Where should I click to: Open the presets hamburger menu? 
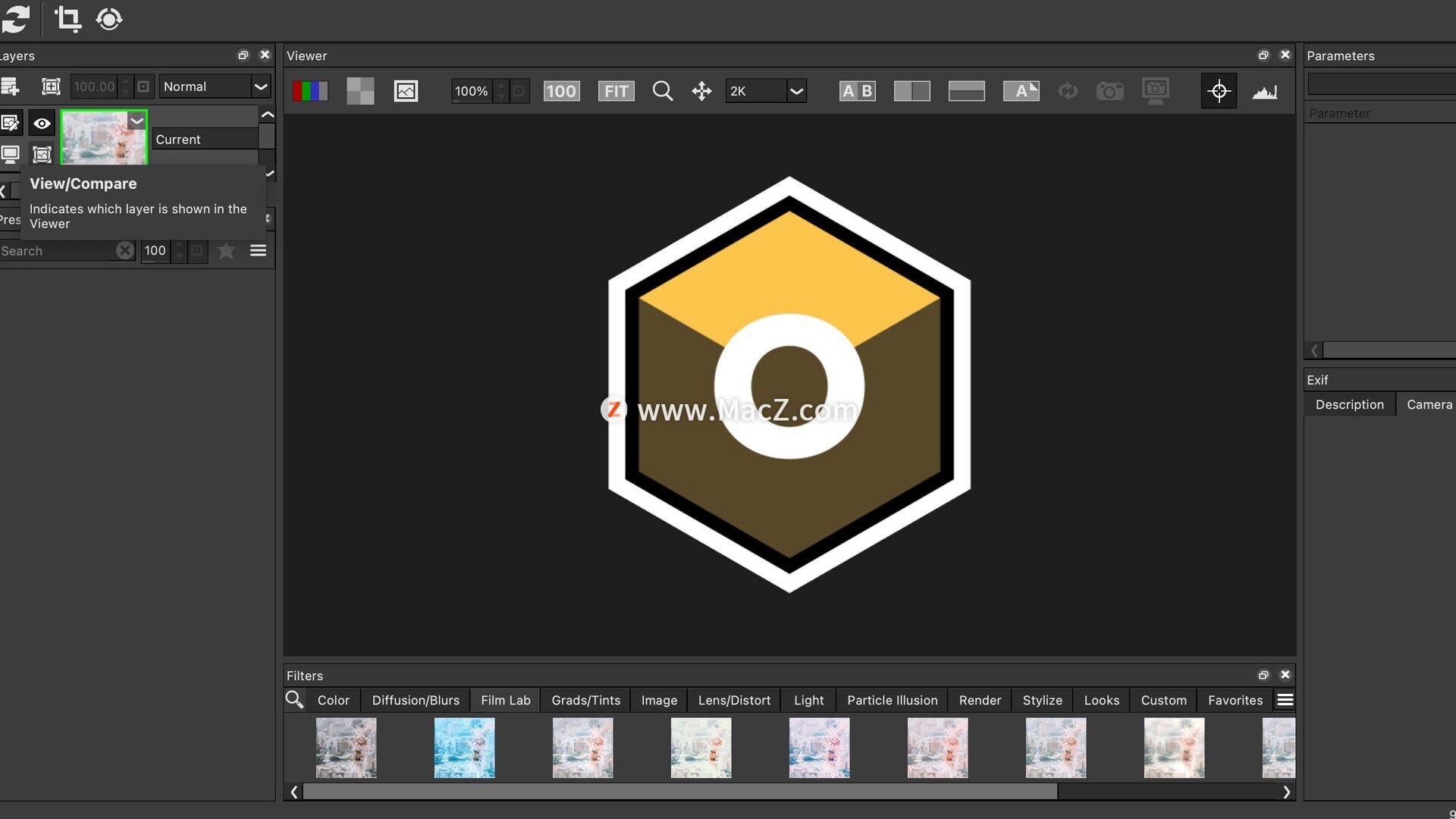(258, 250)
